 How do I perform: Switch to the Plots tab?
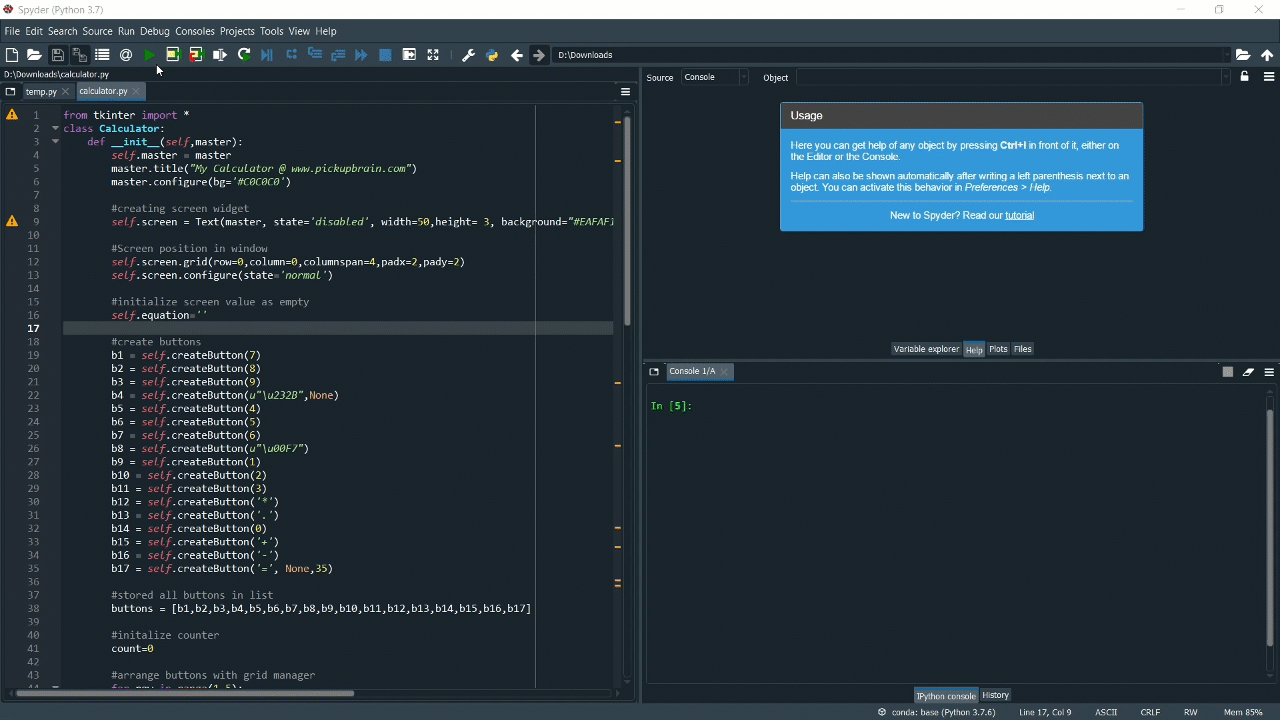click(998, 349)
